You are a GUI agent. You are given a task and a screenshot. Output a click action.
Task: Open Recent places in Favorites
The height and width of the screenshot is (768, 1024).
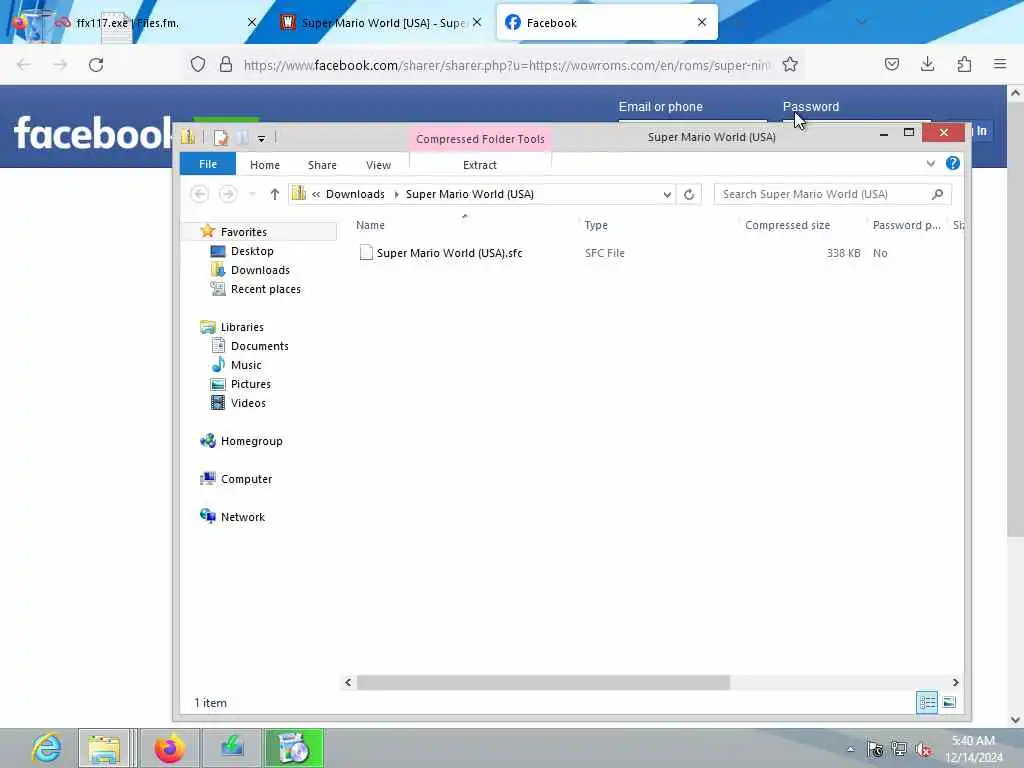[266, 289]
